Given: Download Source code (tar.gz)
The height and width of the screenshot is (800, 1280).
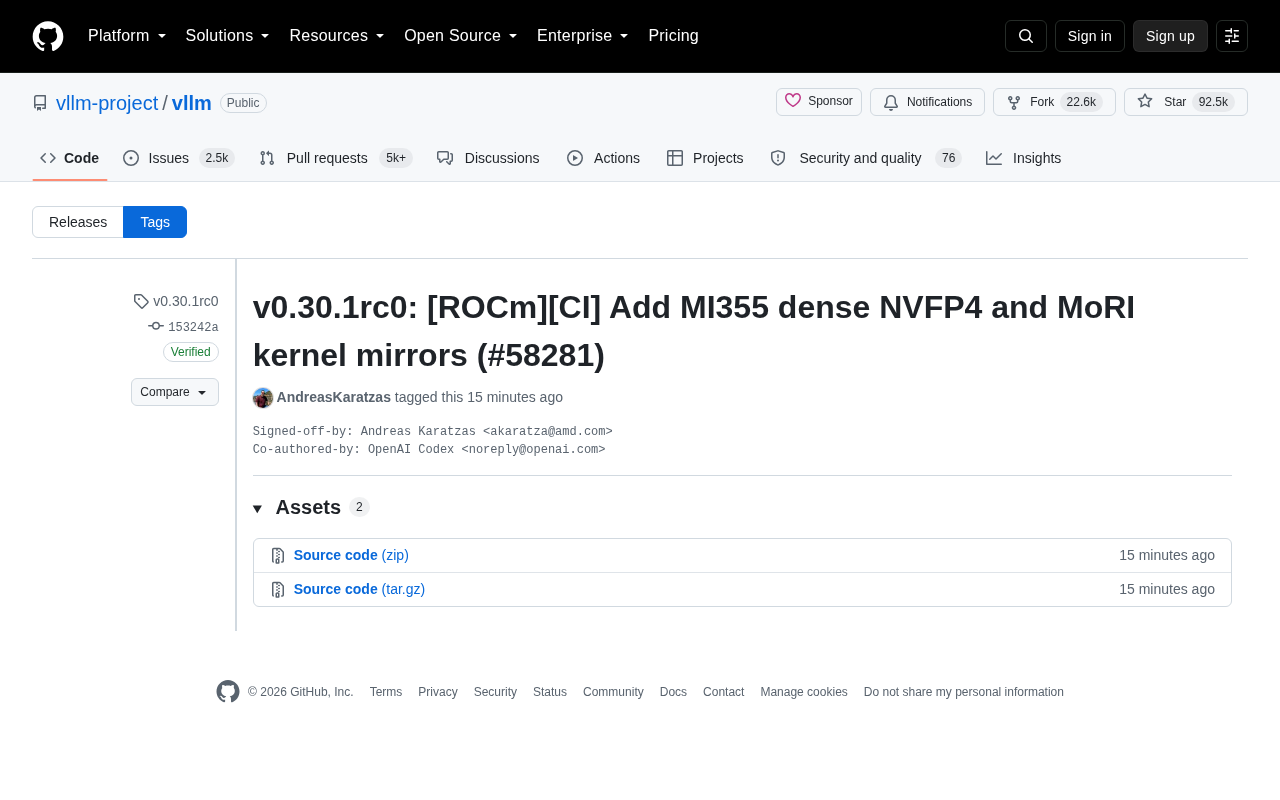Looking at the screenshot, I should (x=359, y=589).
